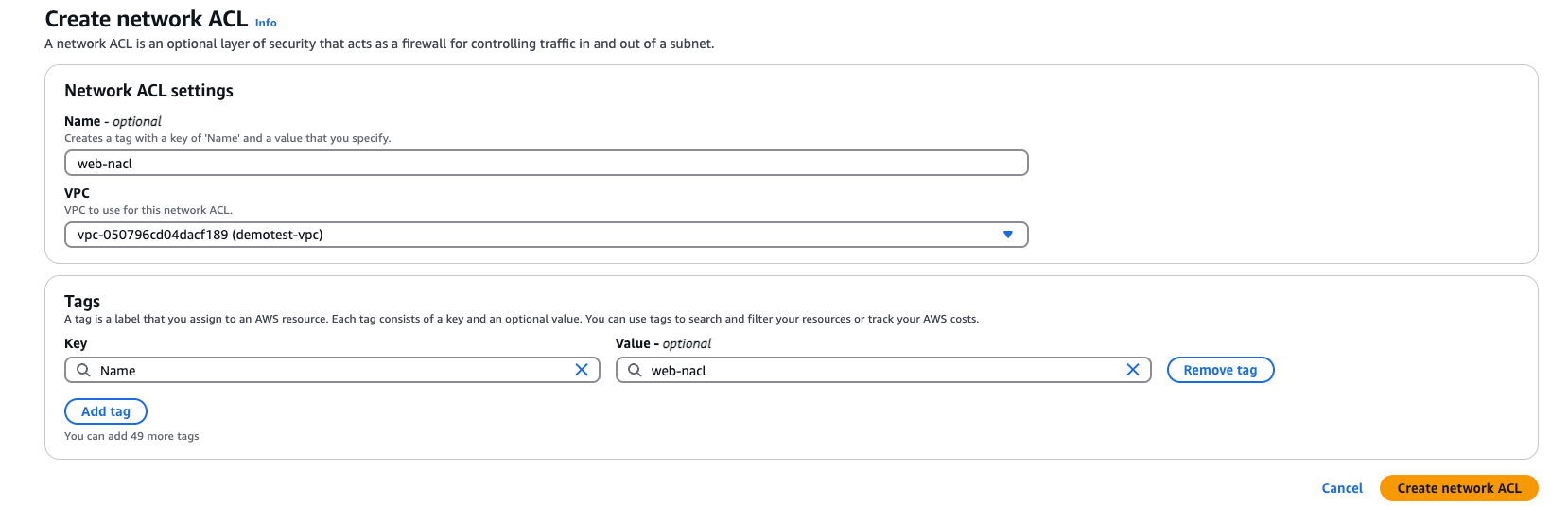This screenshot has height=506, width=1568.
Task: Clear the tag Value field using its X icon
Action: [x=1133, y=370]
